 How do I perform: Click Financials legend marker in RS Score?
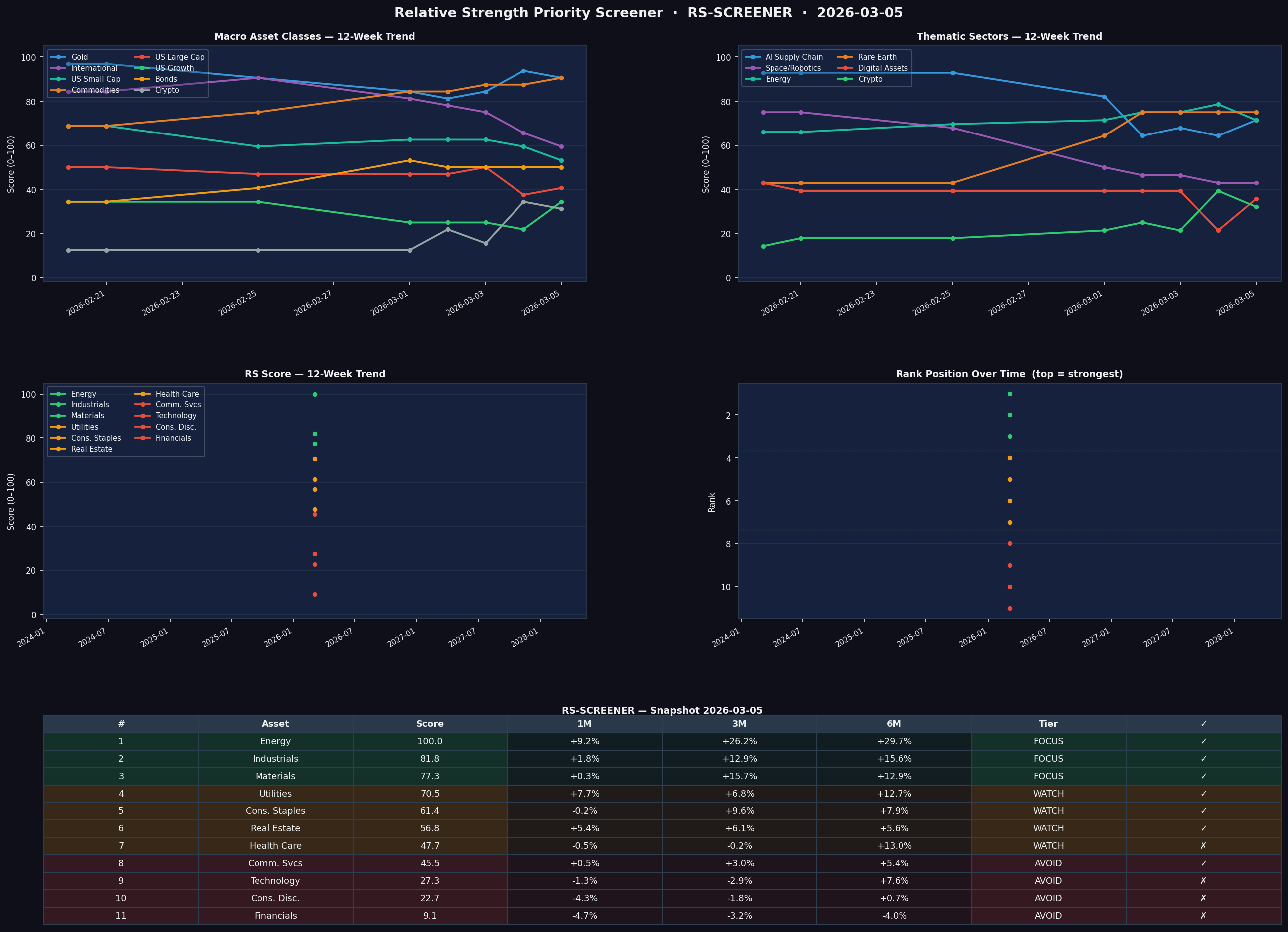[x=142, y=438]
